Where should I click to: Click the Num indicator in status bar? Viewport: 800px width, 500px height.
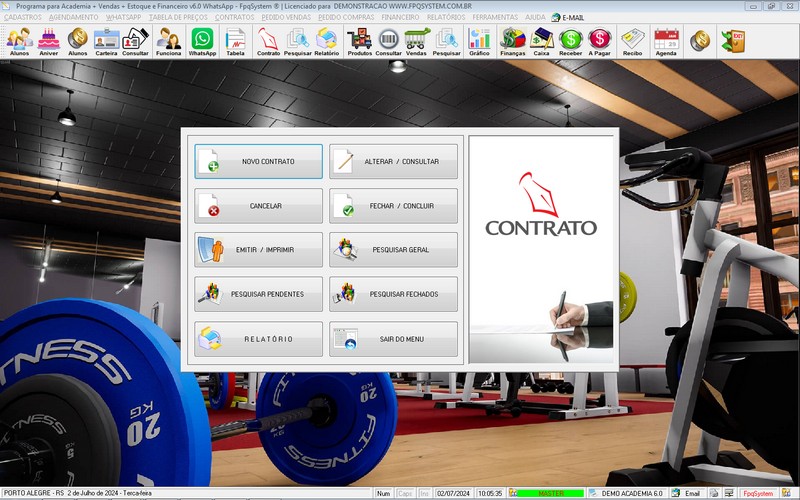click(x=383, y=493)
